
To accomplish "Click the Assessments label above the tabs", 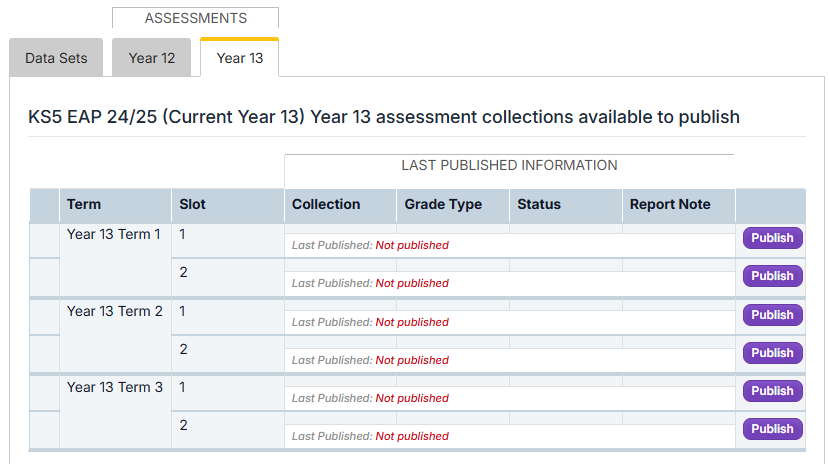I will (x=195, y=18).
